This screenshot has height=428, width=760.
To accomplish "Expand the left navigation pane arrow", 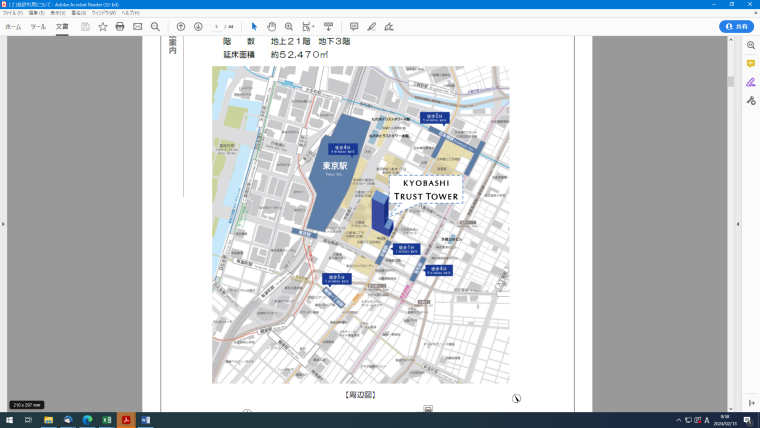I will tap(3, 224).
